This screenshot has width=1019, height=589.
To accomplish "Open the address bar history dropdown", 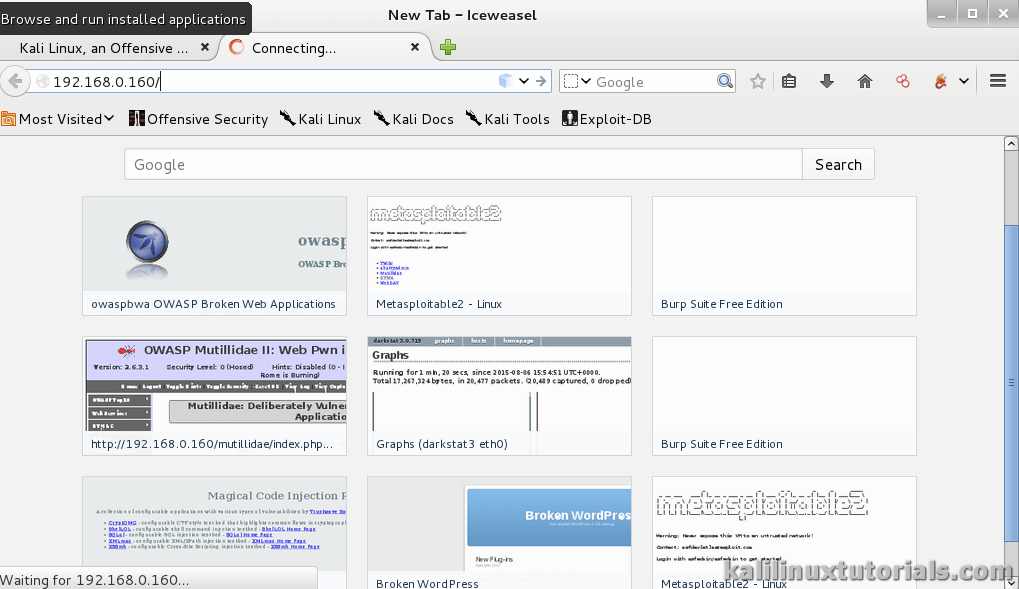I will tap(521, 81).
